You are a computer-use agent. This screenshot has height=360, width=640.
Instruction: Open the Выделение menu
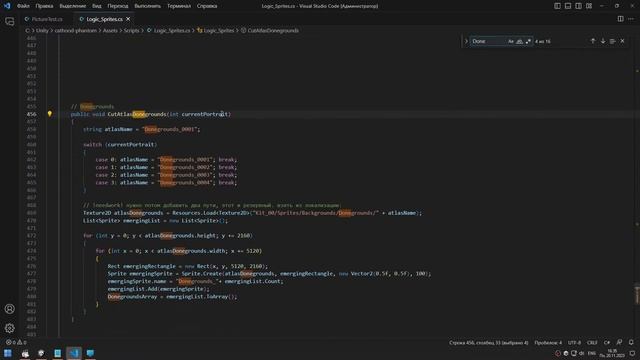click(73, 6)
